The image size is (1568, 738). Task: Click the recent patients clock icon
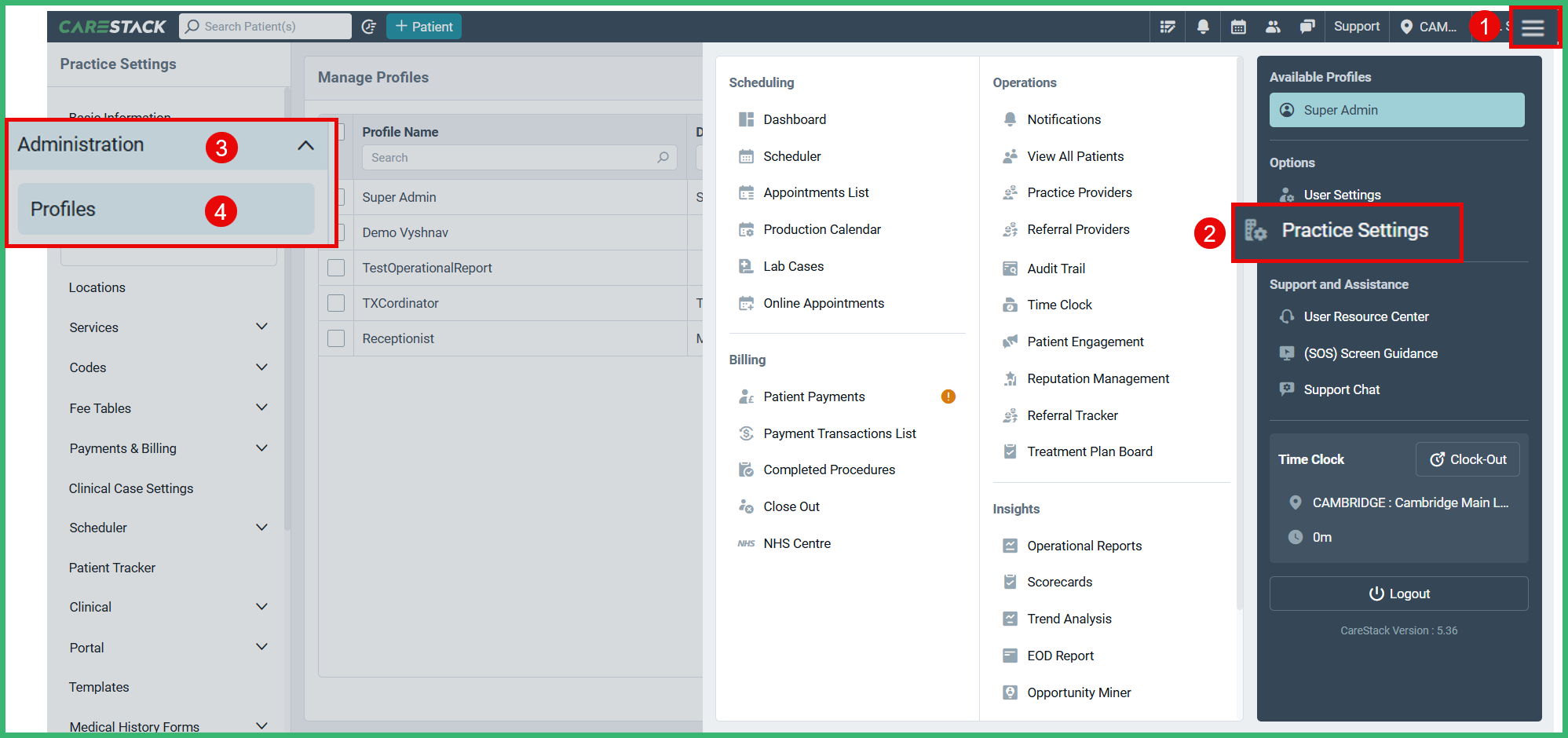369,26
